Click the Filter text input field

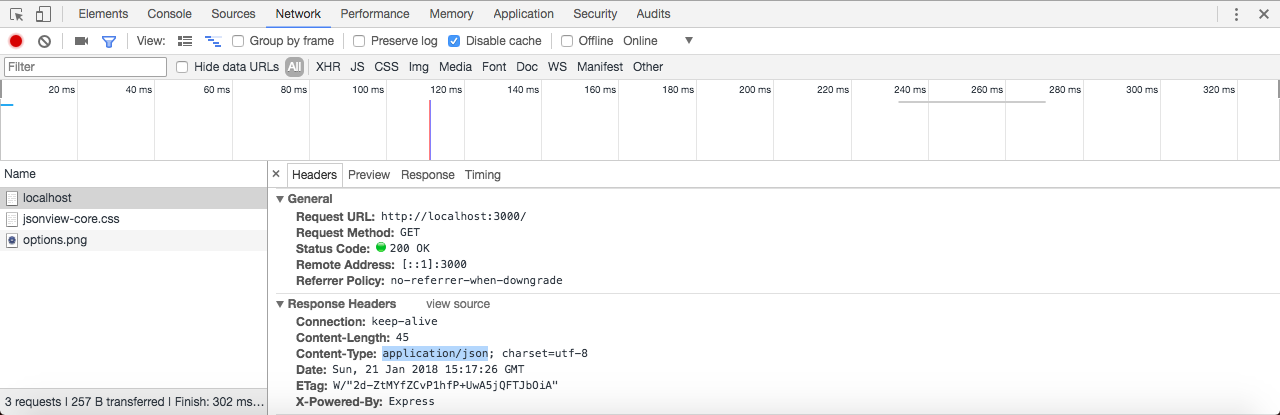pyautogui.click(x=85, y=67)
